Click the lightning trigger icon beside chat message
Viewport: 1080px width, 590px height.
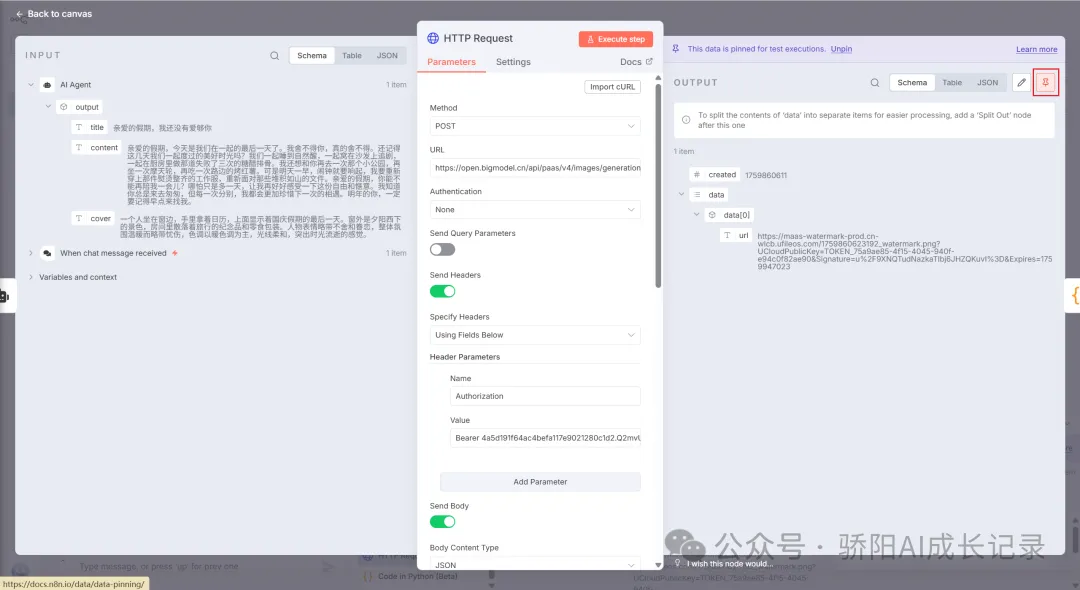tap(175, 253)
